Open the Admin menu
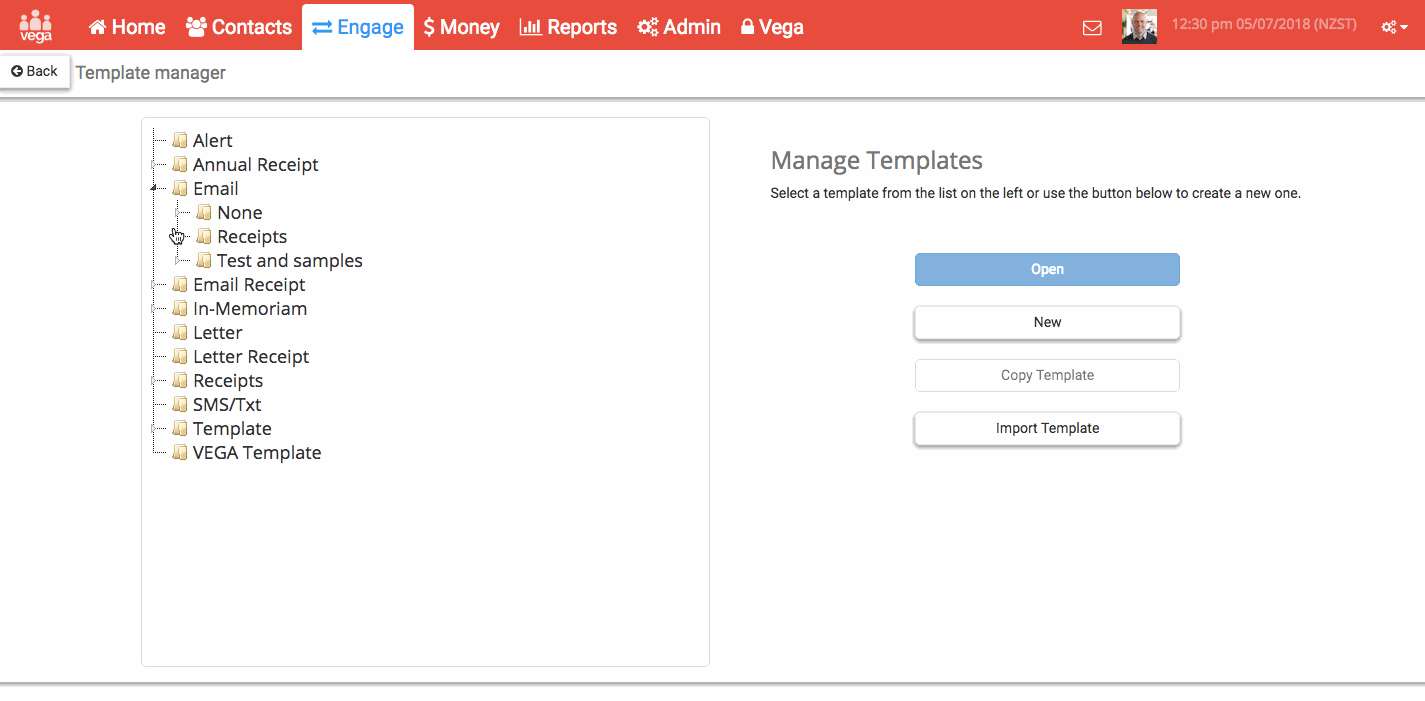Image resolution: width=1425 pixels, height=701 pixels. 679,27
